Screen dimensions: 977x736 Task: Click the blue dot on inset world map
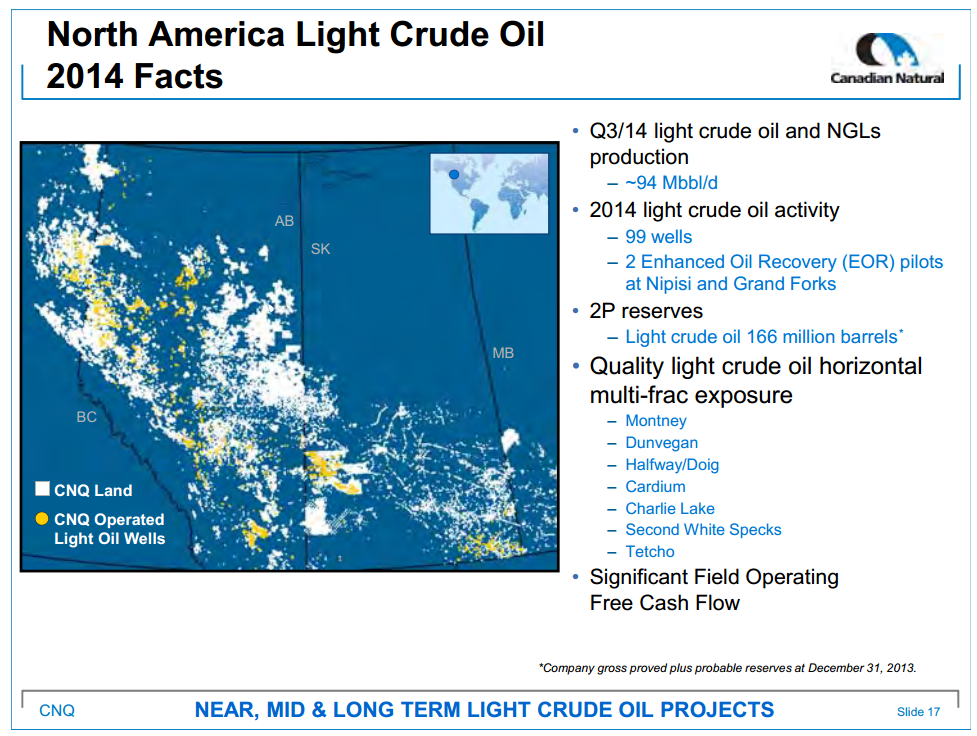pos(454,174)
